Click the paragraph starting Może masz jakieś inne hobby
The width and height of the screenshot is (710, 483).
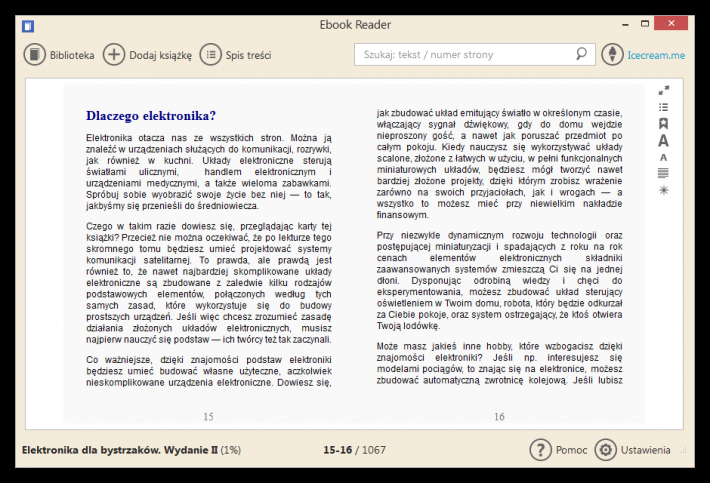click(499, 363)
